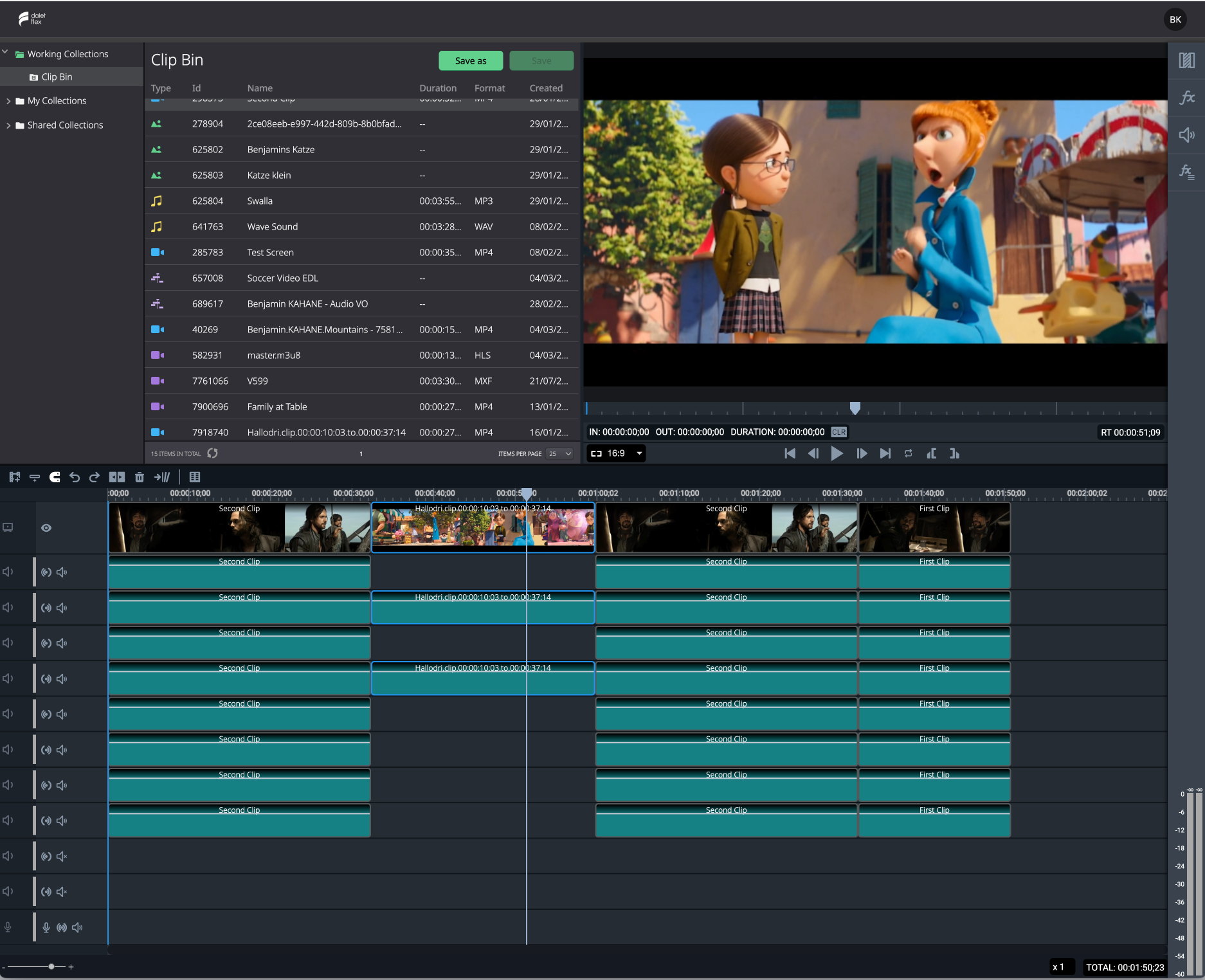
Task: Enable the voice-over microphone track
Action: pyautogui.click(x=46, y=927)
